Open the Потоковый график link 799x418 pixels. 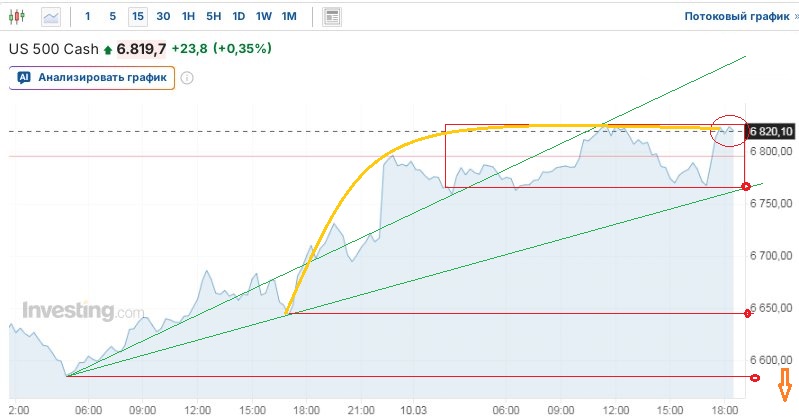pyautogui.click(x=737, y=17)
